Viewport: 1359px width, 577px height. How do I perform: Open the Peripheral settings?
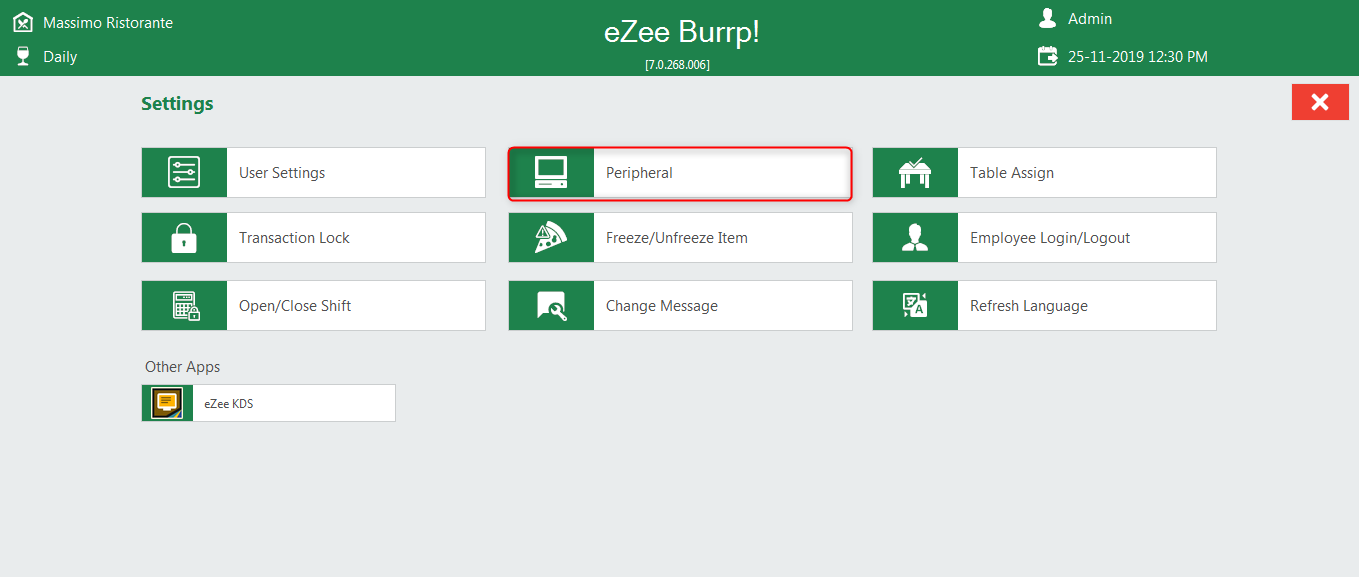pos(680,173)
